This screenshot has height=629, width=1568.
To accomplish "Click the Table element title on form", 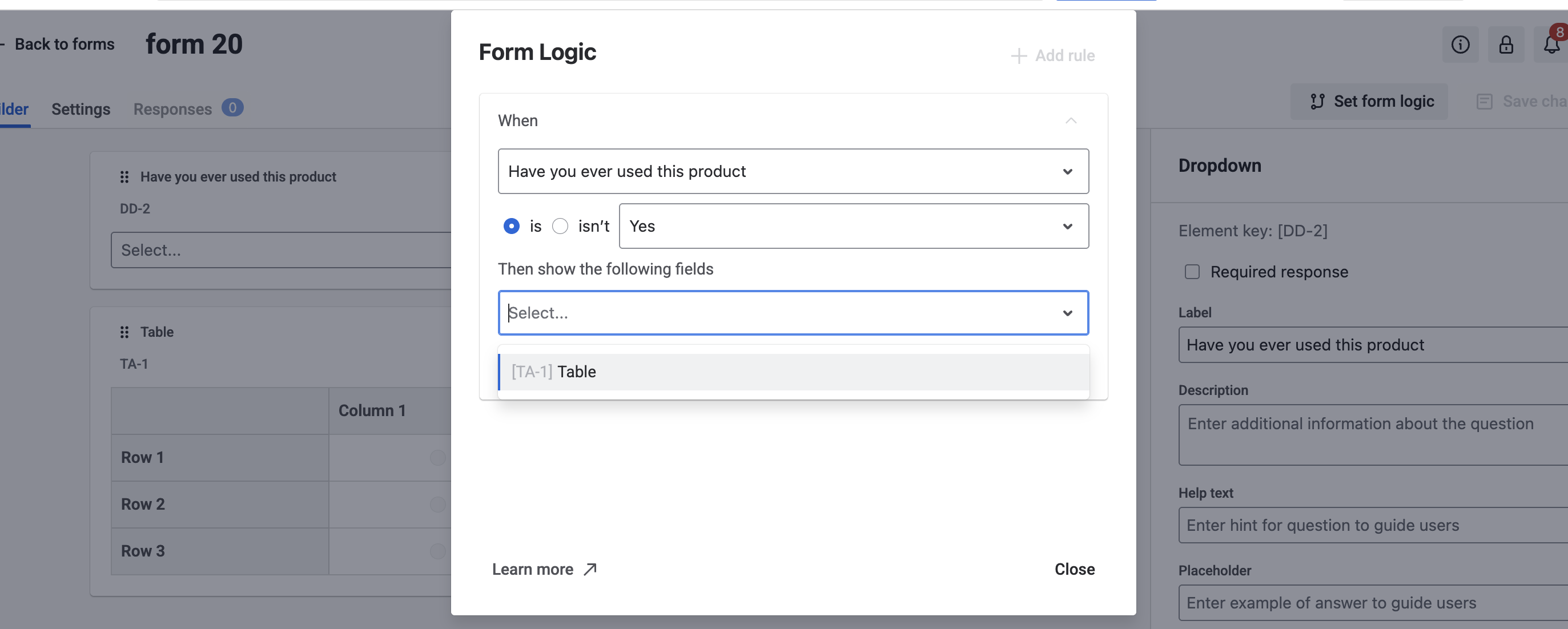I will 157,332.
